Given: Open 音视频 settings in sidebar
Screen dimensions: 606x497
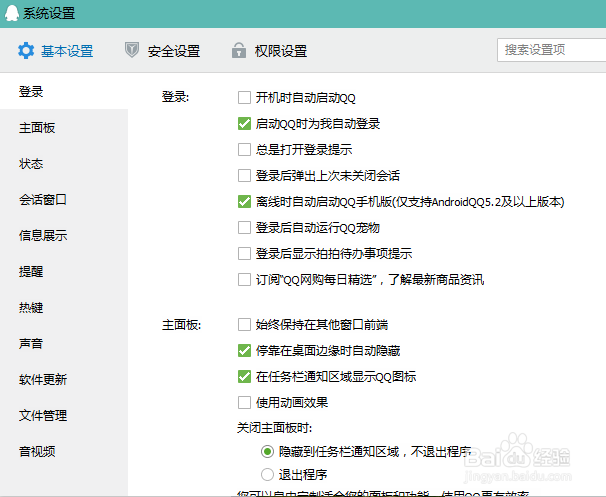Looking at the screenshot, I should 64,451.
